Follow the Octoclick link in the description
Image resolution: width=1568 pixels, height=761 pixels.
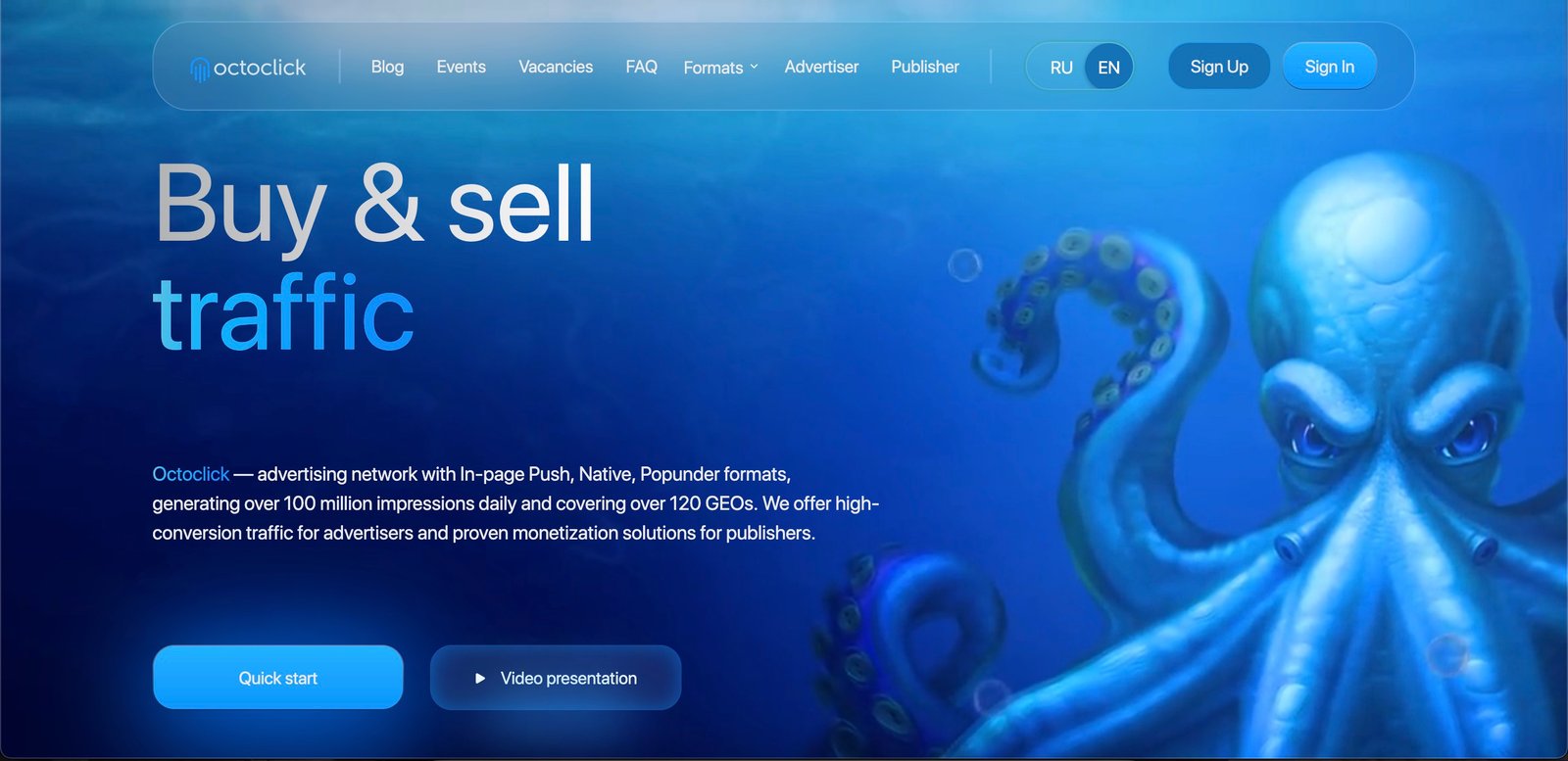pos(190,474)
